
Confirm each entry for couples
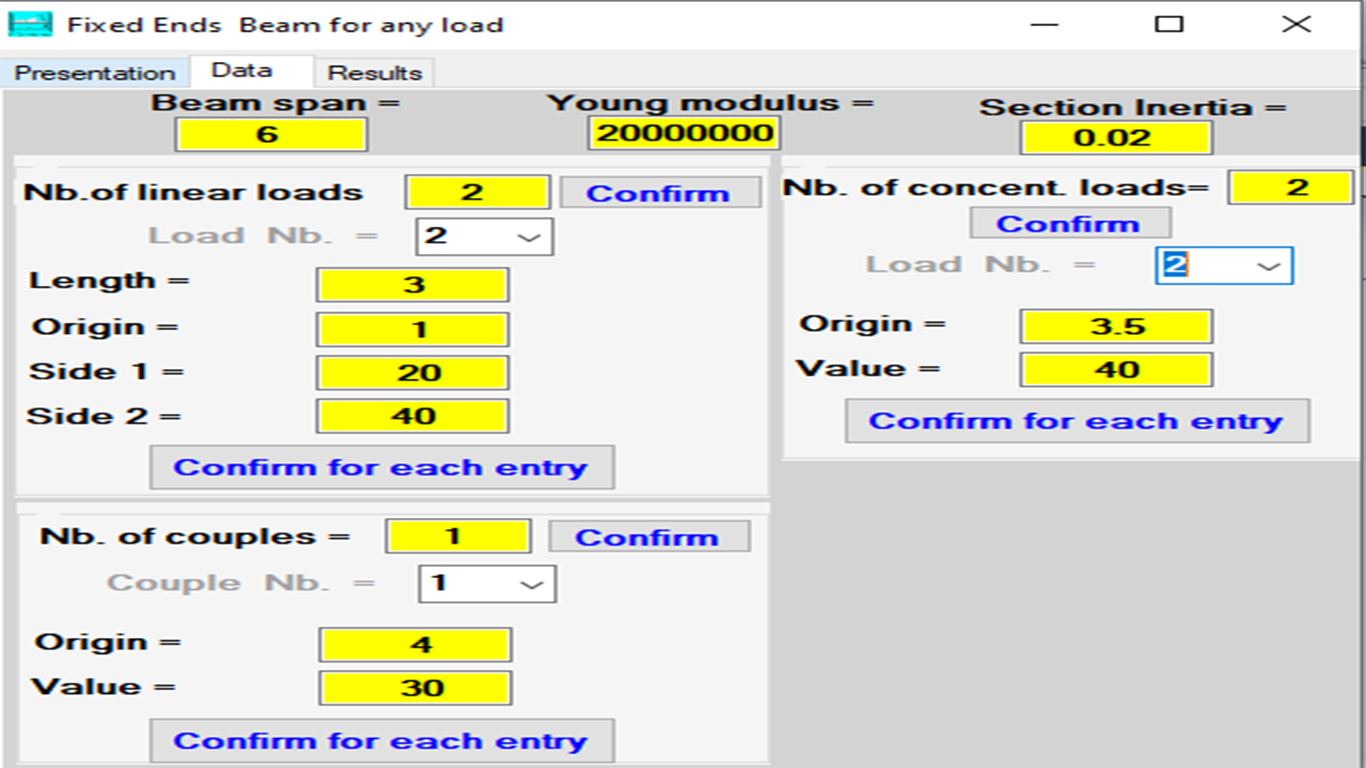[382, 741]
